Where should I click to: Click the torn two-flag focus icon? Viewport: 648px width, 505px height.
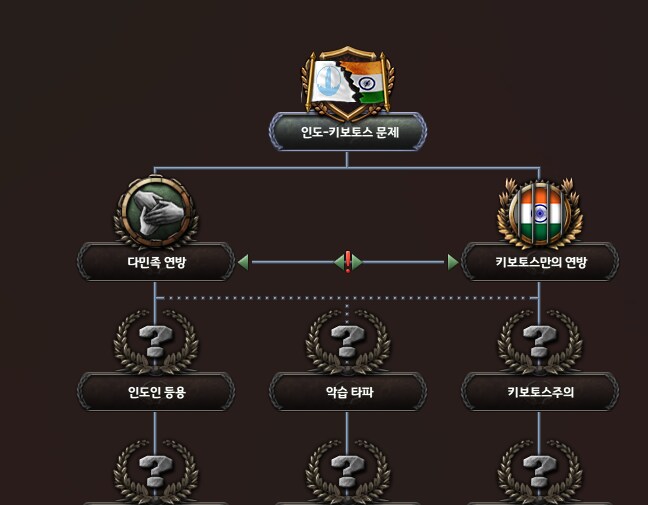click(348, 84)
